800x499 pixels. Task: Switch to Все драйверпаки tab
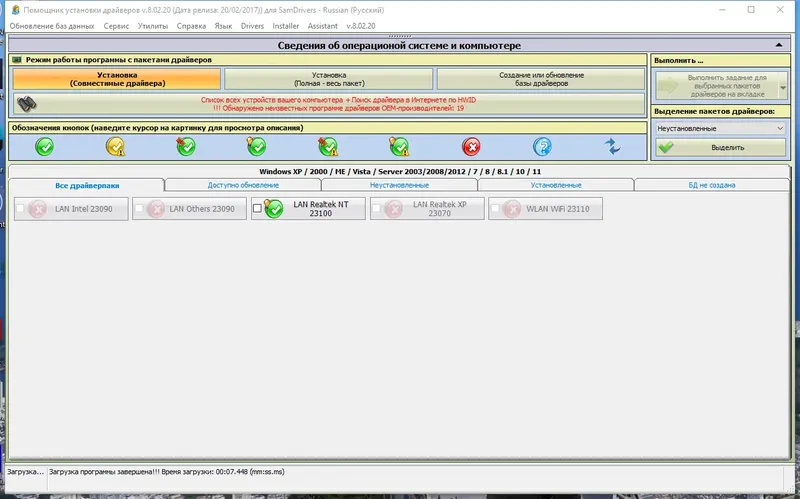[x=87, y=185]
